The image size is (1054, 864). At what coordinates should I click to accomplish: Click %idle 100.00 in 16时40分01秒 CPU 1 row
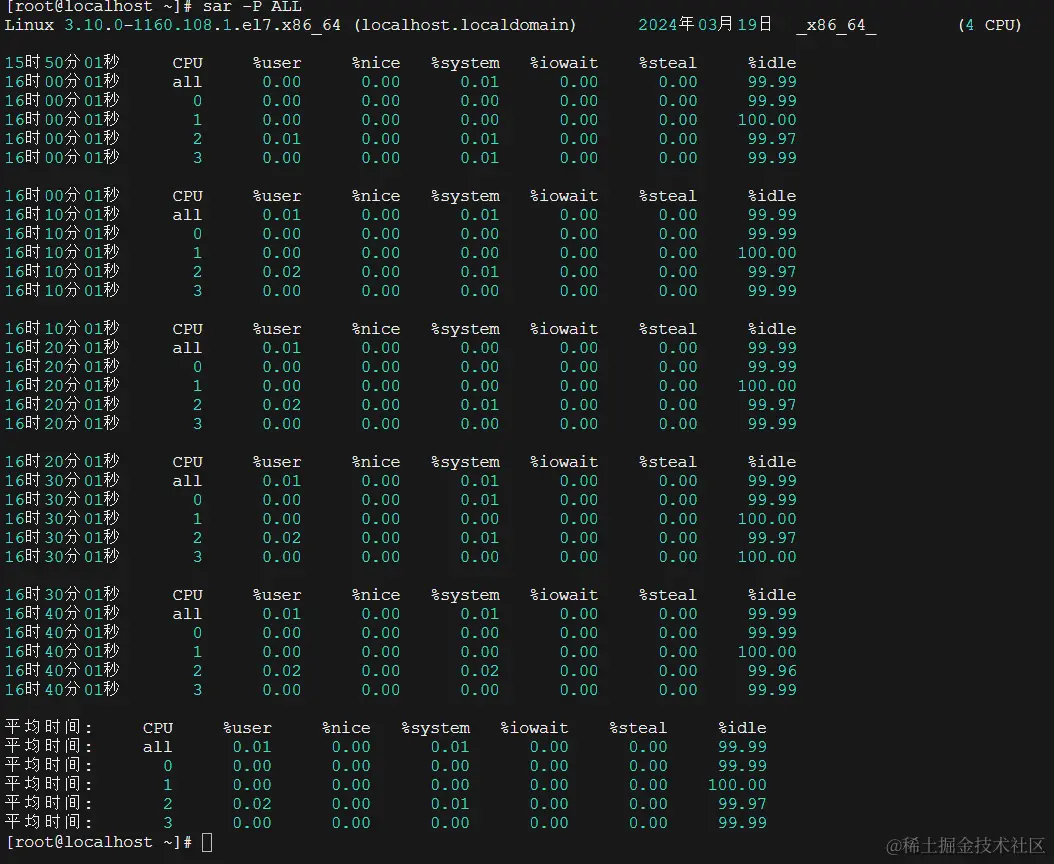click(767, 652)
